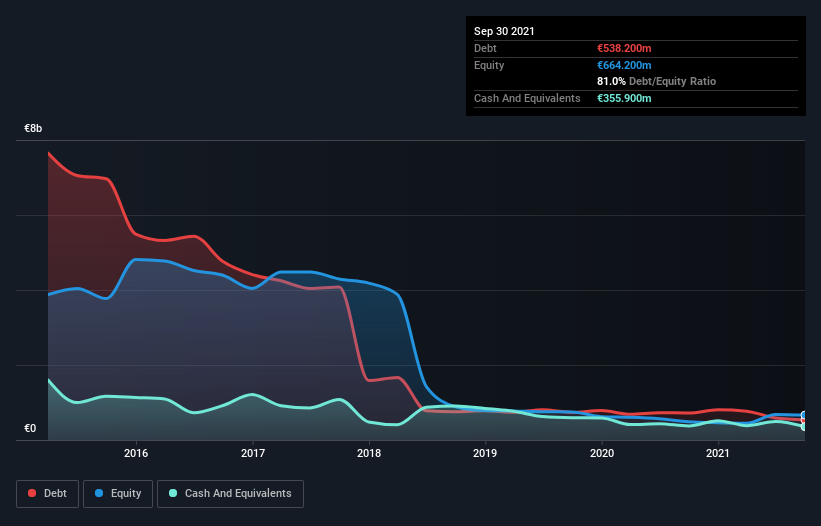Viewport: 821px width, 526px height.
Task: Click the Sep 30 2021 tooltip date
Action: [504, 31]
